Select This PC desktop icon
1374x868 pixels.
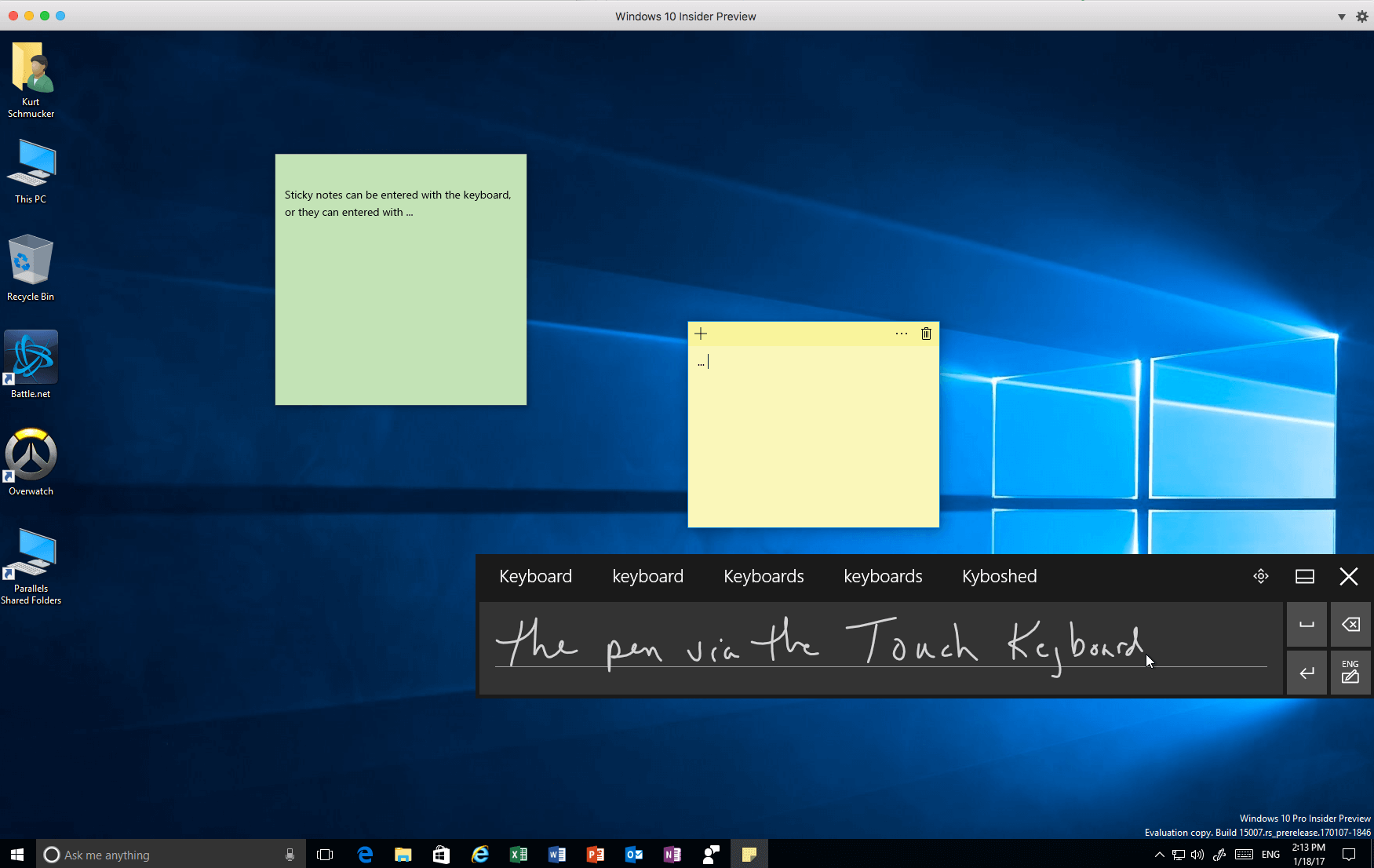(31, 172)
